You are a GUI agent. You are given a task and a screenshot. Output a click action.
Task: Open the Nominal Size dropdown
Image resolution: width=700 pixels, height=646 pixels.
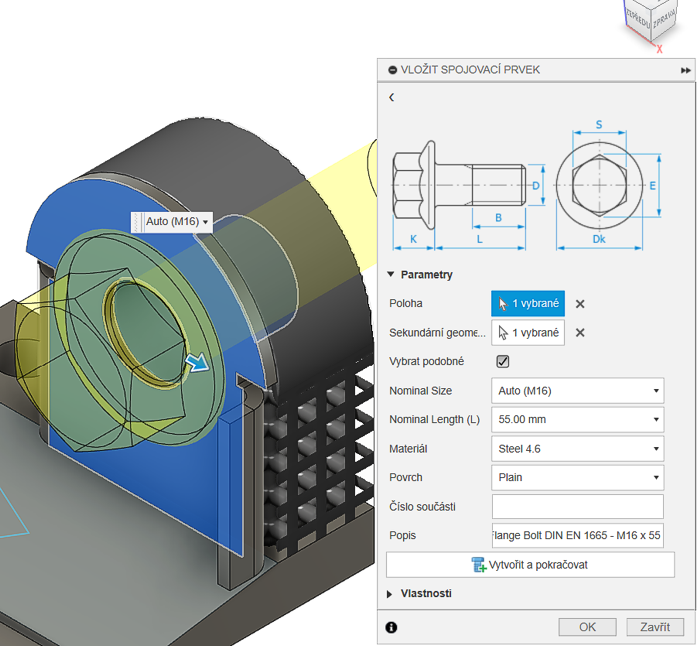point(577,391)
